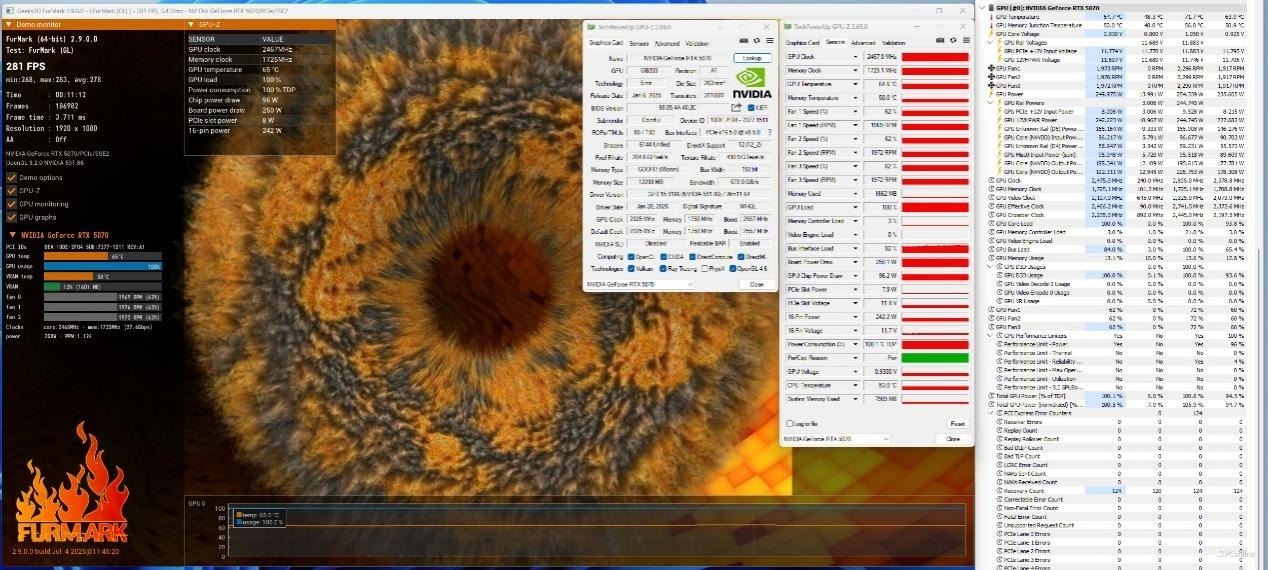Click GPU usage blue bar in FurMark
This screenshot has width=1268, height=570.
[104, 266]
